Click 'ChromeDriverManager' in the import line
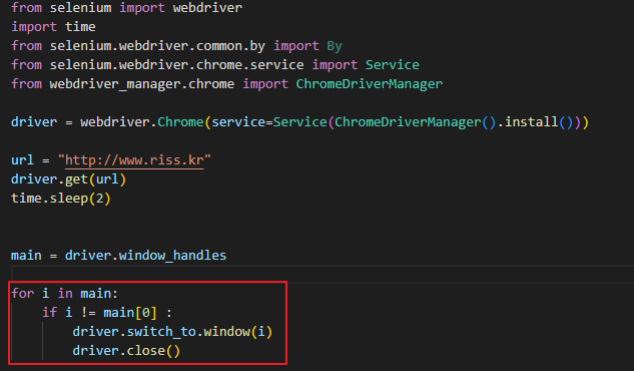The width and height of the screenshot is (634, 371). tap(369, 84)
